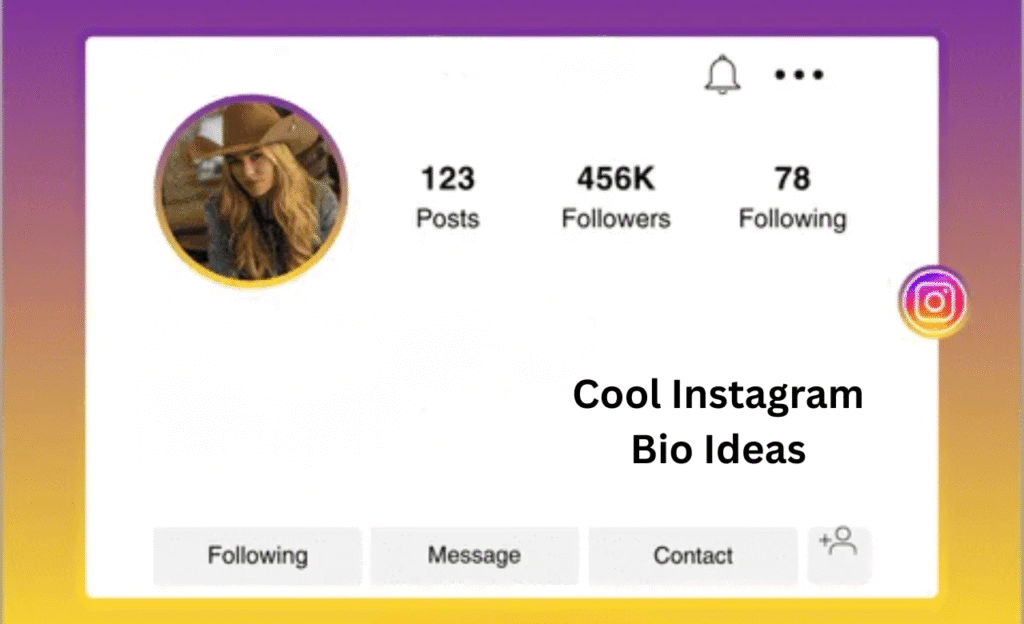Viewport: 1024px width, 624px height.
Task: Click the Posts stat label
Action: click(446, 219)
